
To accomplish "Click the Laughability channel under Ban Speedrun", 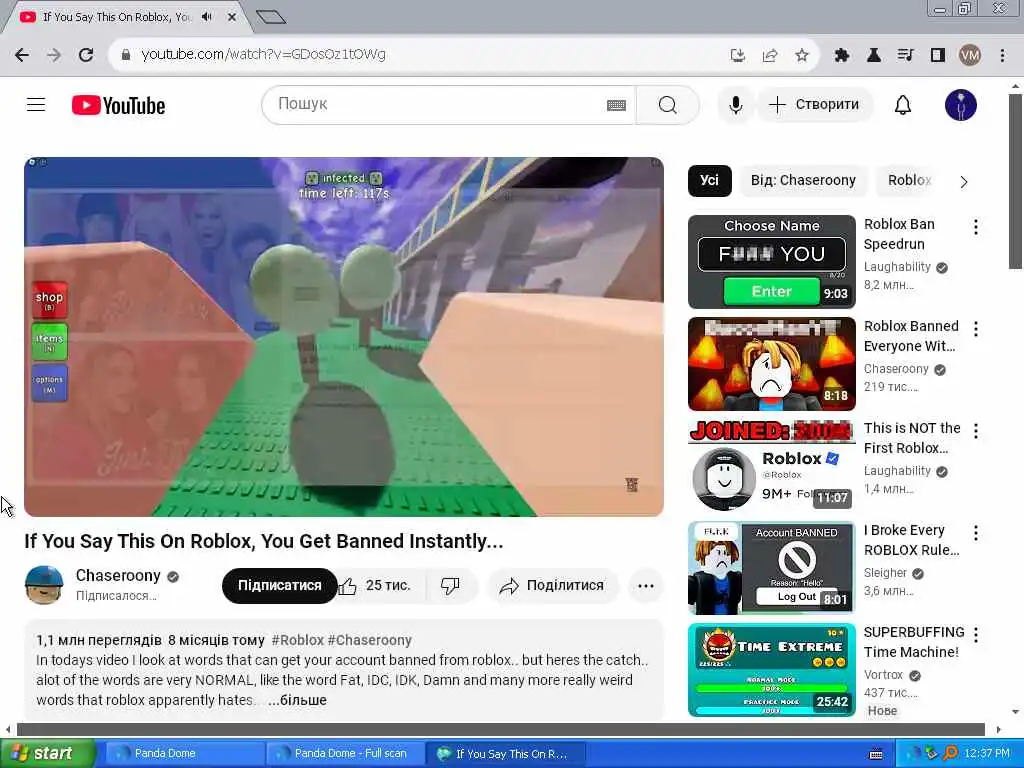I will click(897, 266).
